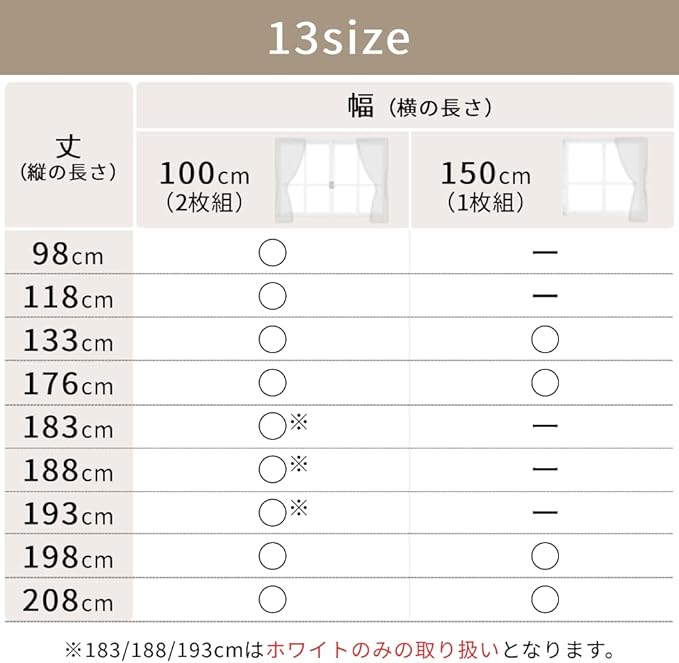
Task: Click the circle with asterisk in 188cm row
Action: click(x=273, y=469)
